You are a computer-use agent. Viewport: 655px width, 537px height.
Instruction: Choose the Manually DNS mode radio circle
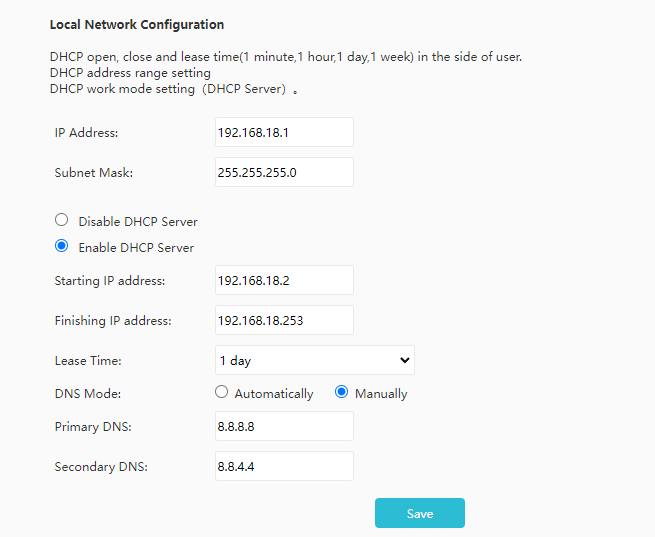tap(341, 392)
